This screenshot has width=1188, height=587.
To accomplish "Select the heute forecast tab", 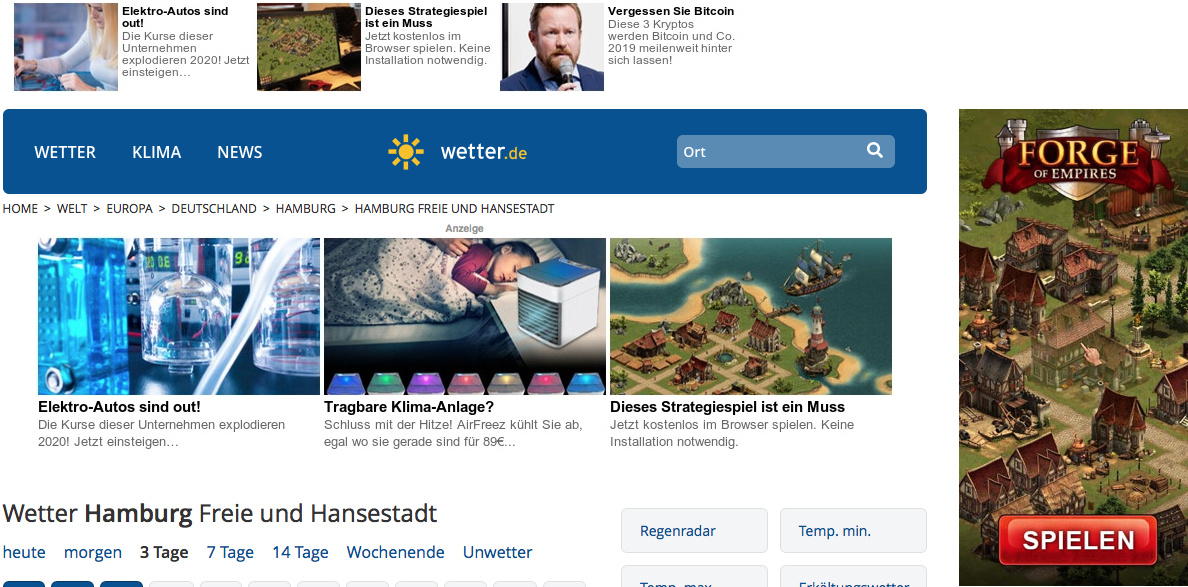I will [x=24, y=552].
